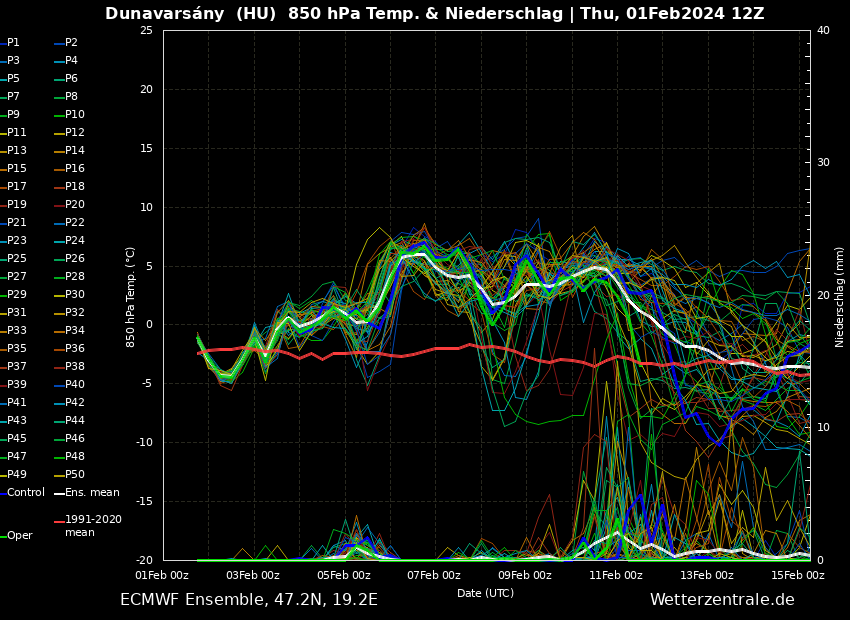
Task: Click the P25 legend entry
Action: click(x=17, y=259)
